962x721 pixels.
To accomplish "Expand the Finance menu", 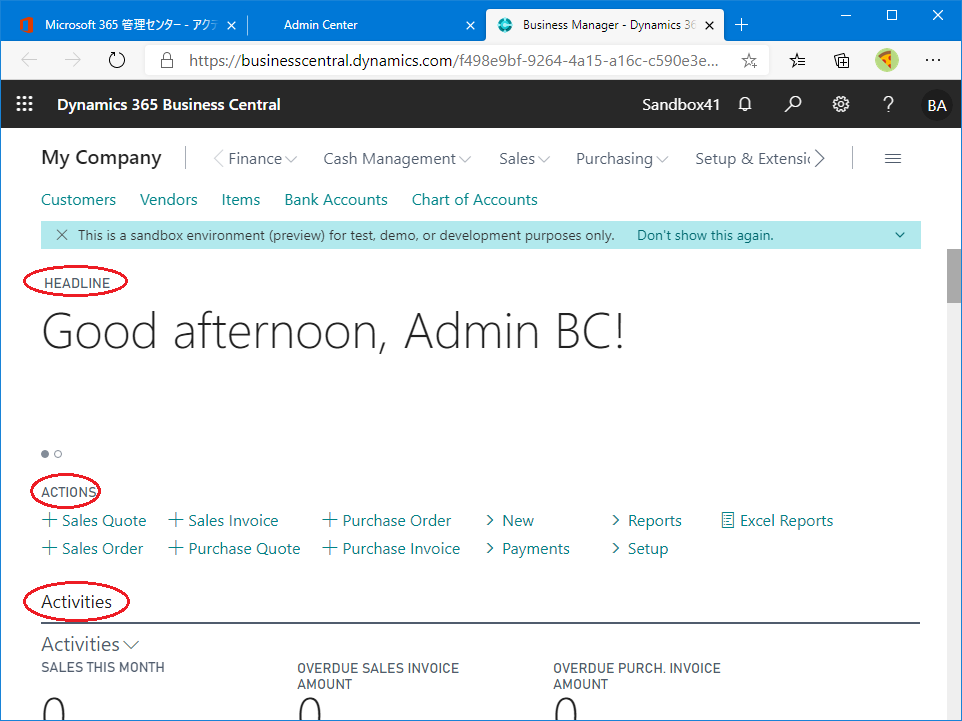I will point(262,159).
